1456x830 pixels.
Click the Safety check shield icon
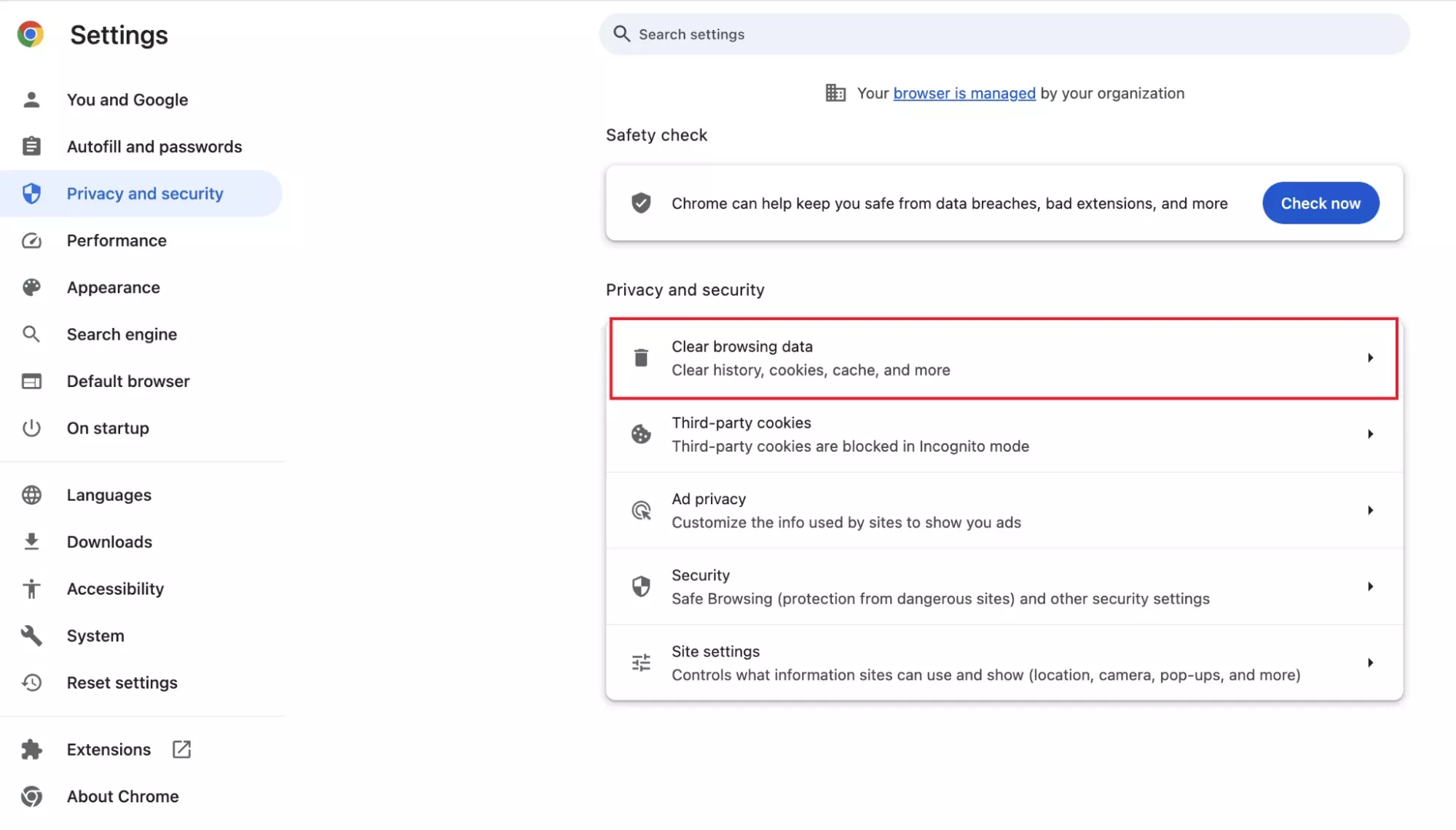pyautogui.click(x=640, y=203)
